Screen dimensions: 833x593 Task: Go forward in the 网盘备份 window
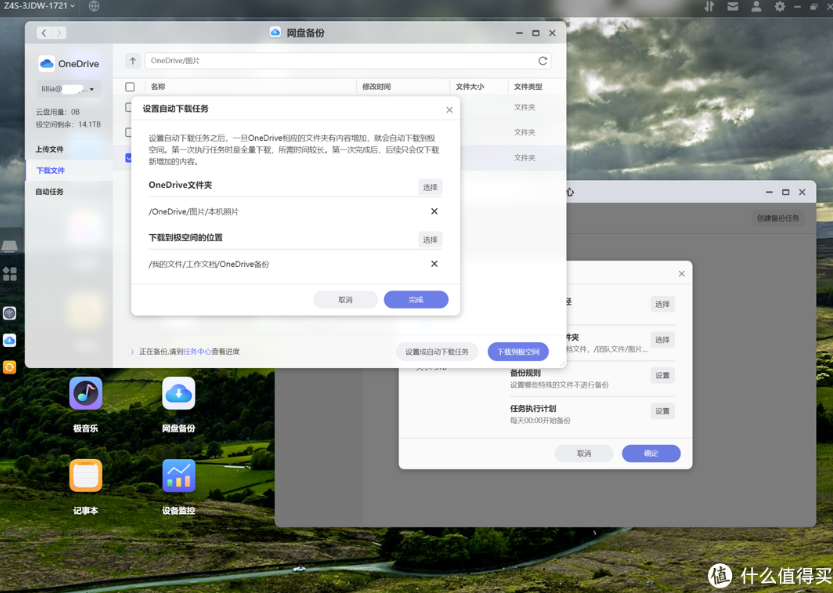pos(59,33)
